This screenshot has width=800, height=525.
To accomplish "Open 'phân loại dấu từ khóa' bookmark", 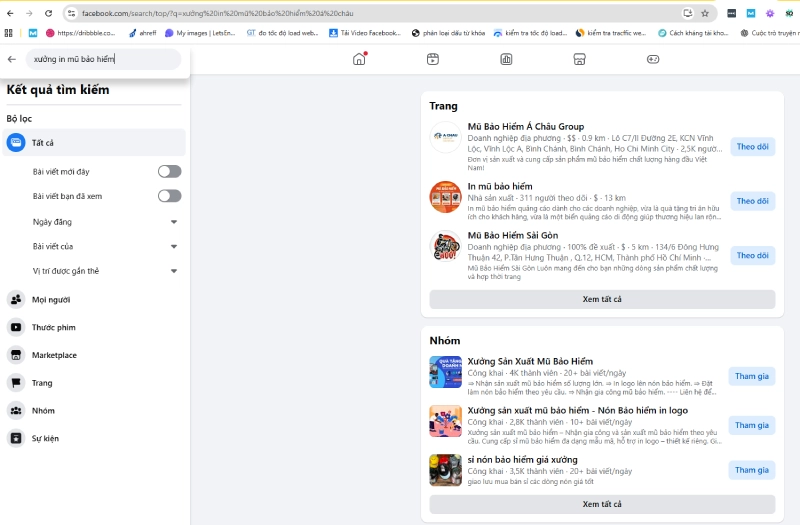I will (x=448, y=33).
